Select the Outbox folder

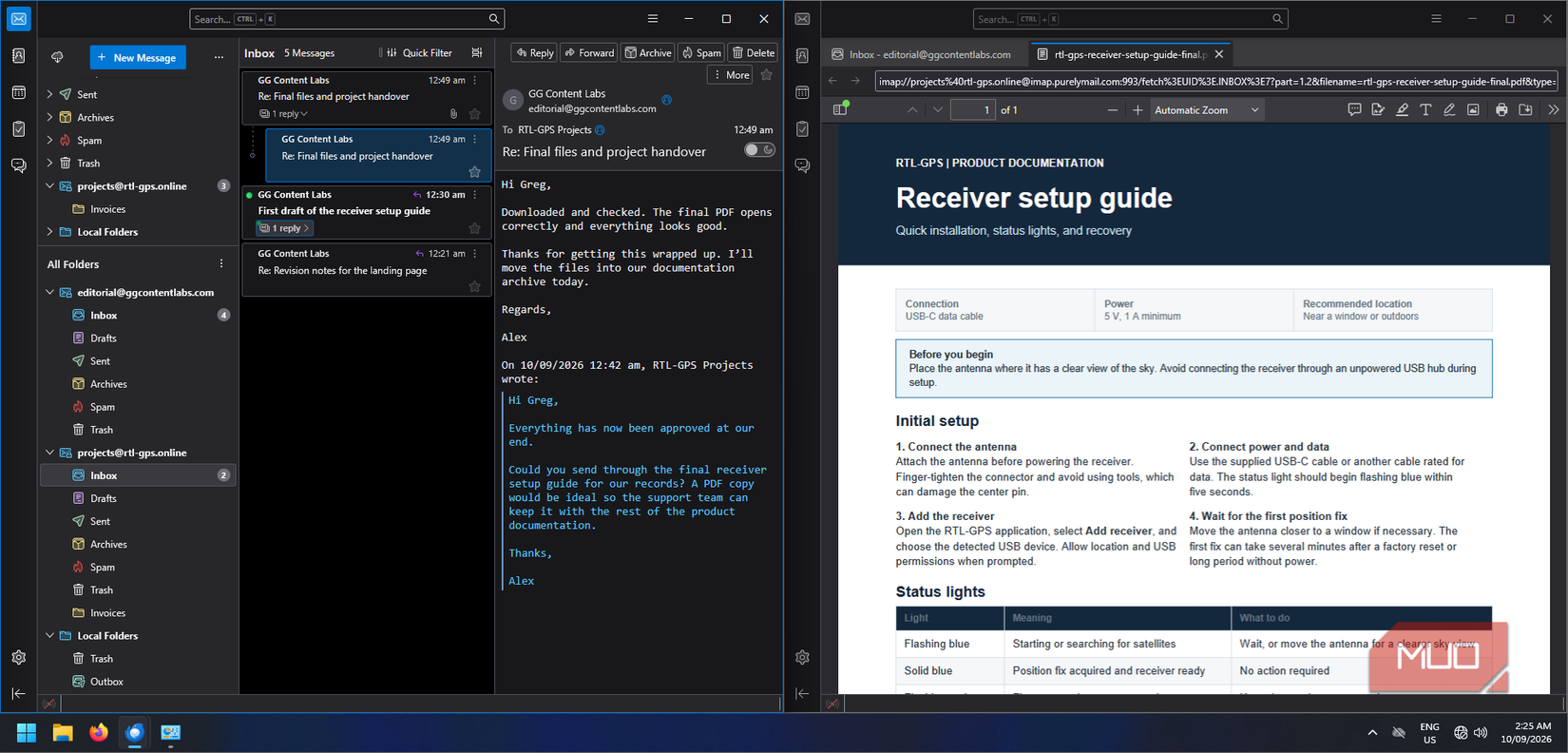pyautogui.click(x=106, y=682)
